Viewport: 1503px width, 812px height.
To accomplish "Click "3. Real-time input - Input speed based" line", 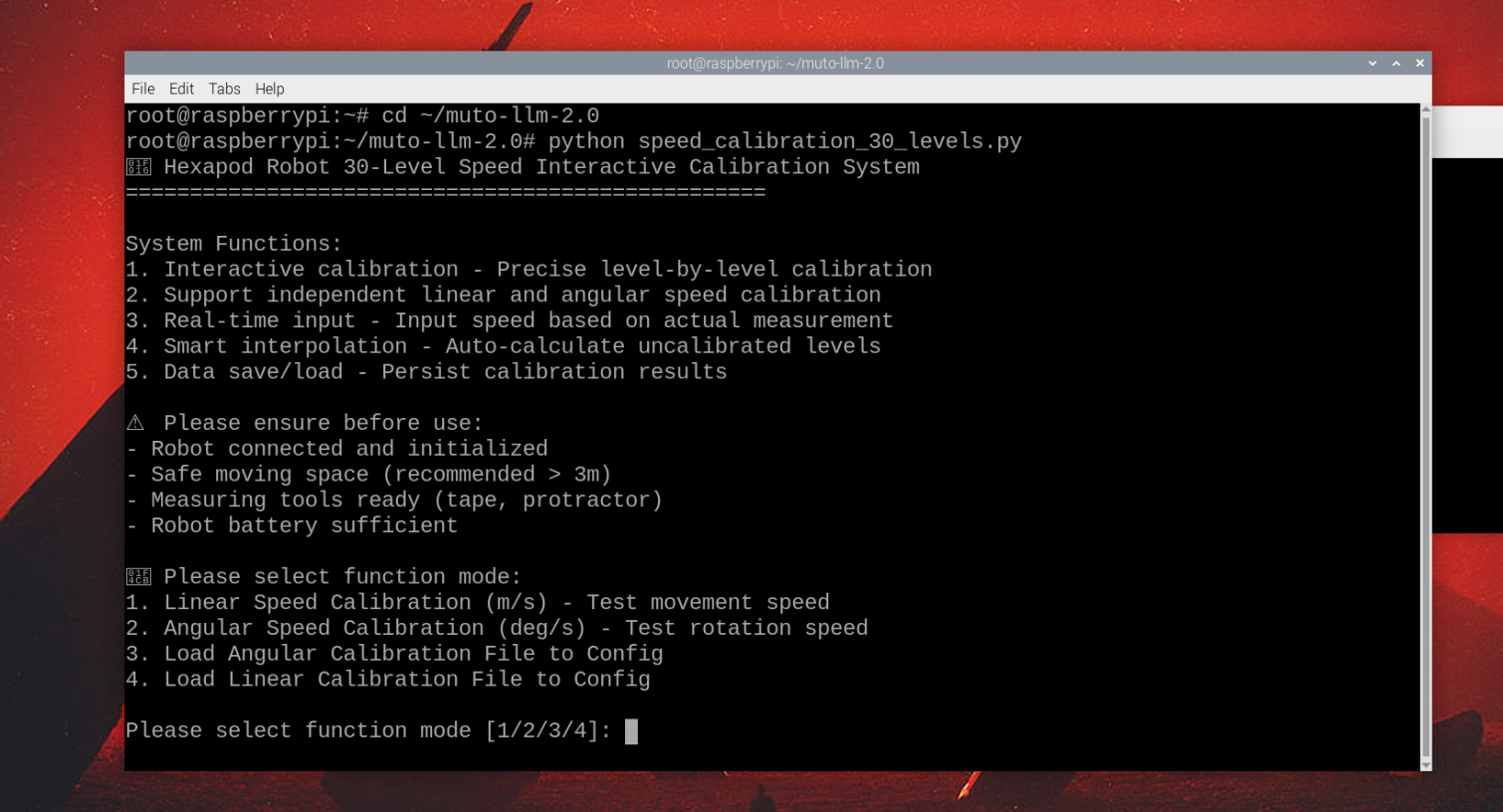I will pyautogui.click(x=510, y=320).
